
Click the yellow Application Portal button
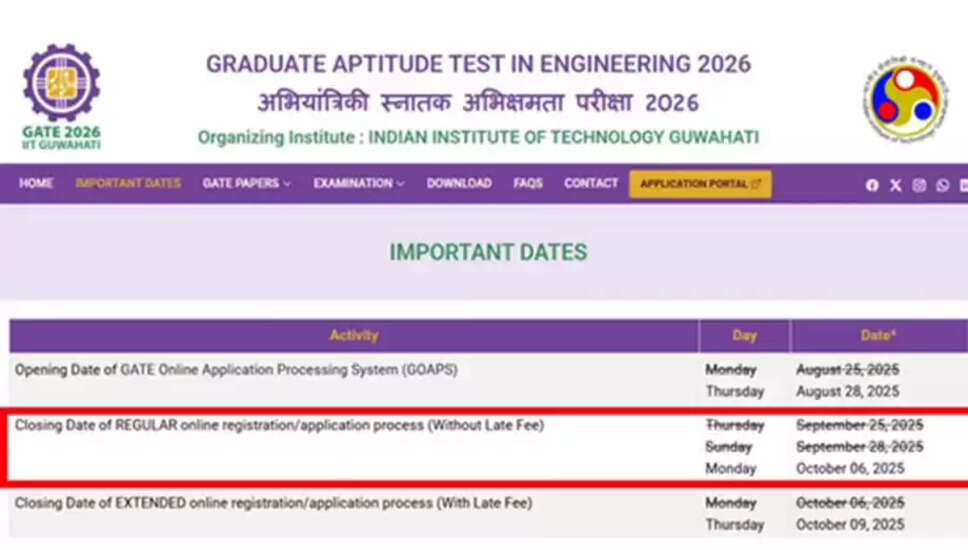coord(700,184)
